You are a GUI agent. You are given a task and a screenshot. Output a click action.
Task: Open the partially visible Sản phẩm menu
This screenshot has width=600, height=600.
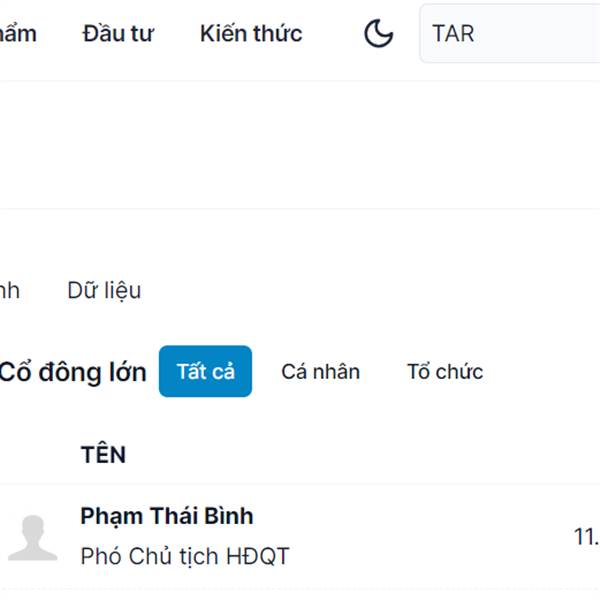18,34
